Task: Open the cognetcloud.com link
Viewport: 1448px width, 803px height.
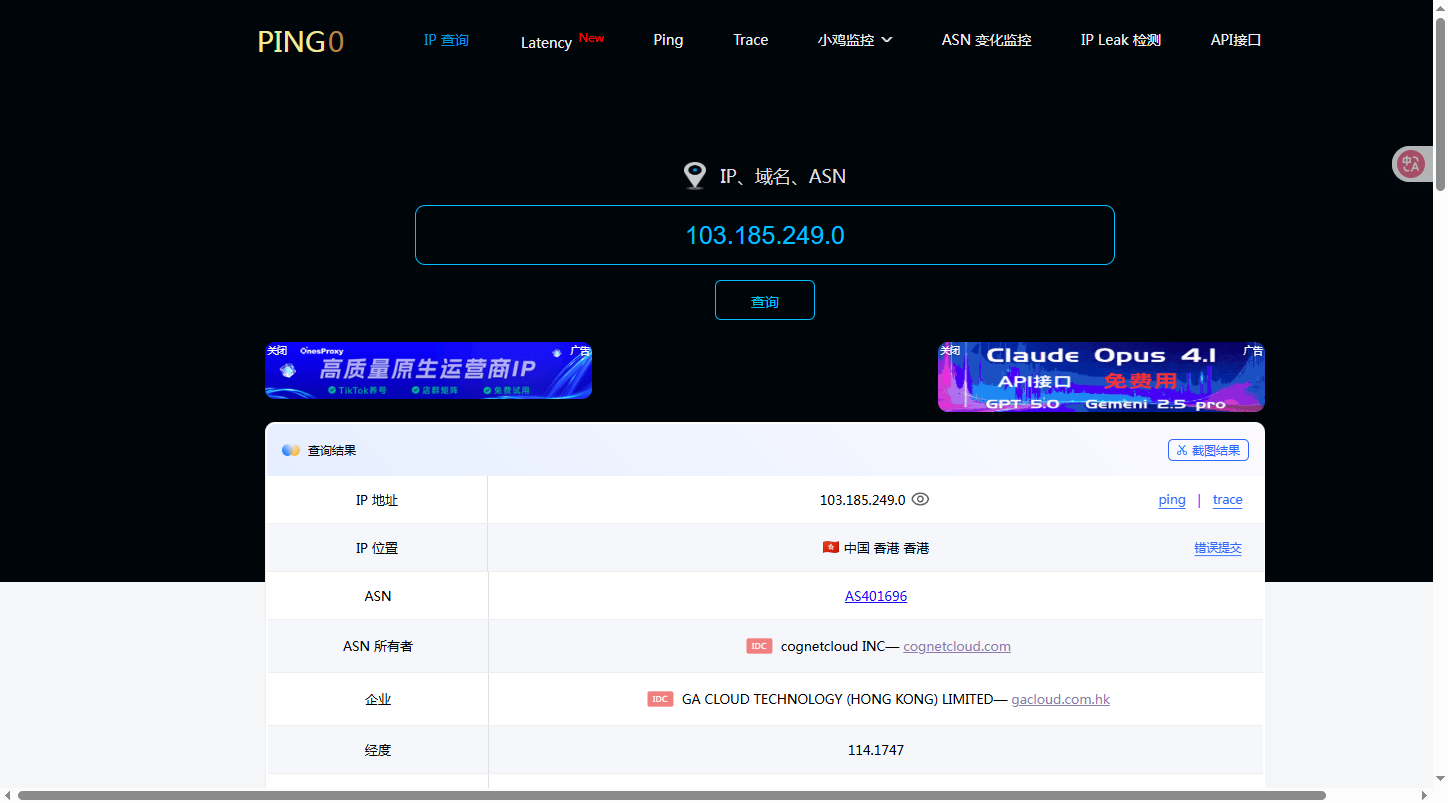Action: pyautogui.click(x=957, y=646)
